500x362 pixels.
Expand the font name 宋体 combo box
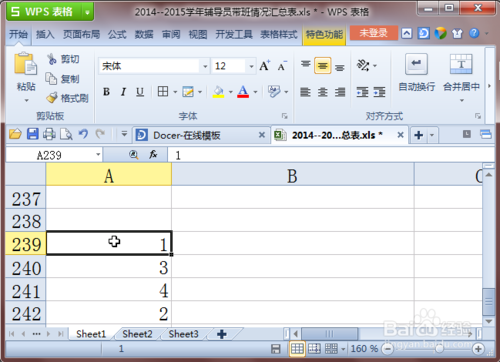(x=205, y=66)
